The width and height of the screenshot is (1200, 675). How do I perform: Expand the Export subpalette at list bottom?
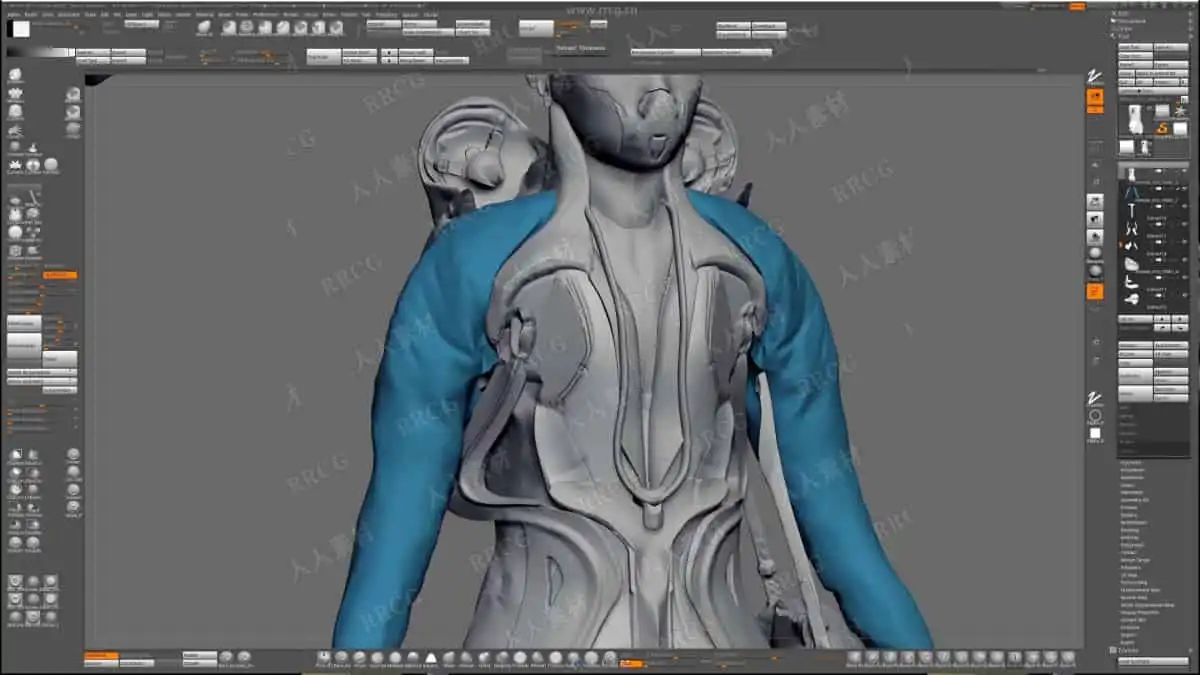click(x=1127, y=641)
